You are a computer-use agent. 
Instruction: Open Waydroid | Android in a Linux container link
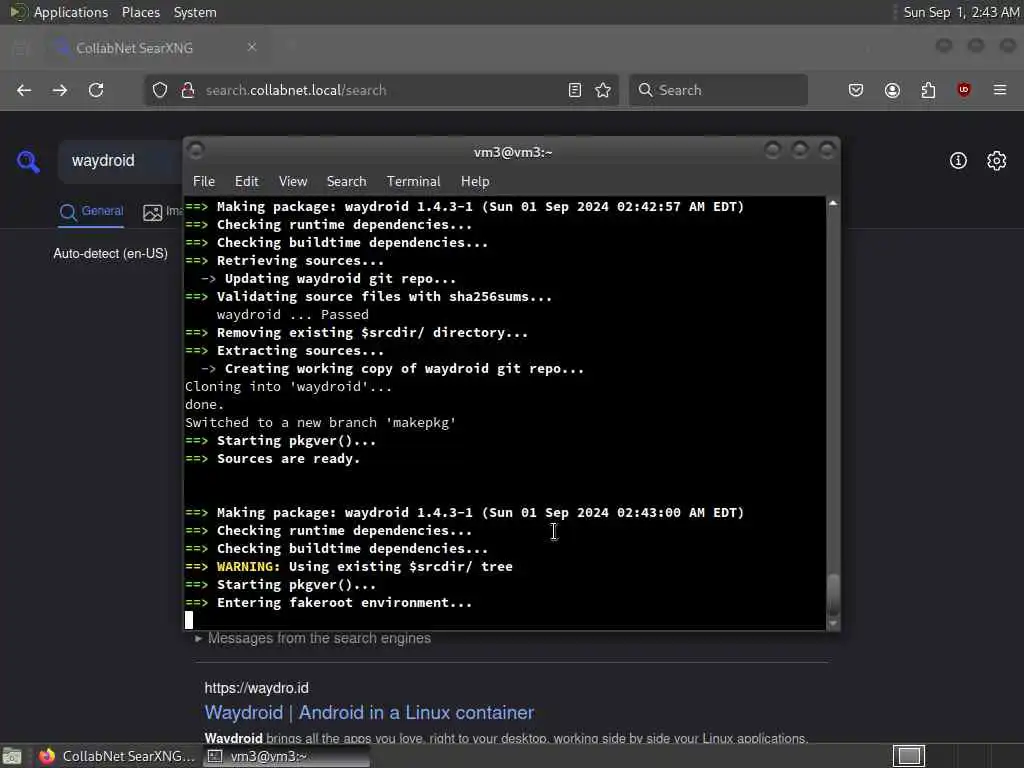[369, 712]
